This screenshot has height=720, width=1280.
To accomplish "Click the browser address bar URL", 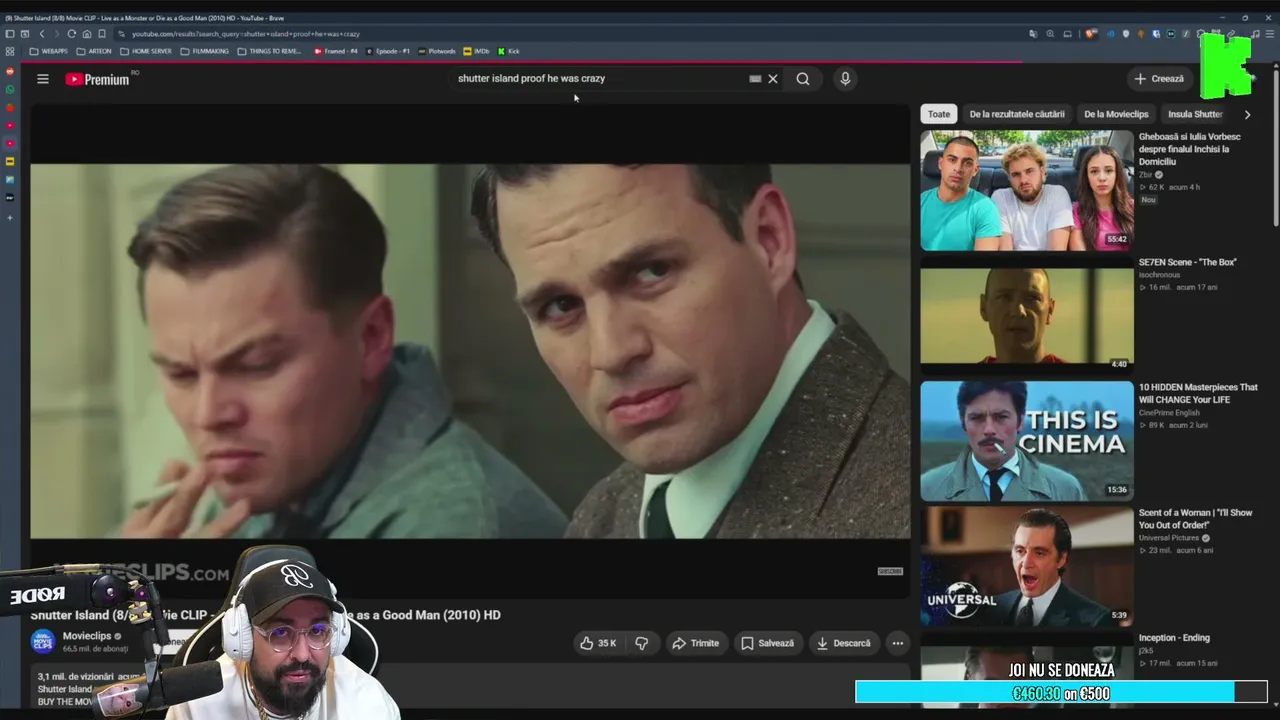I will point(246,34).
